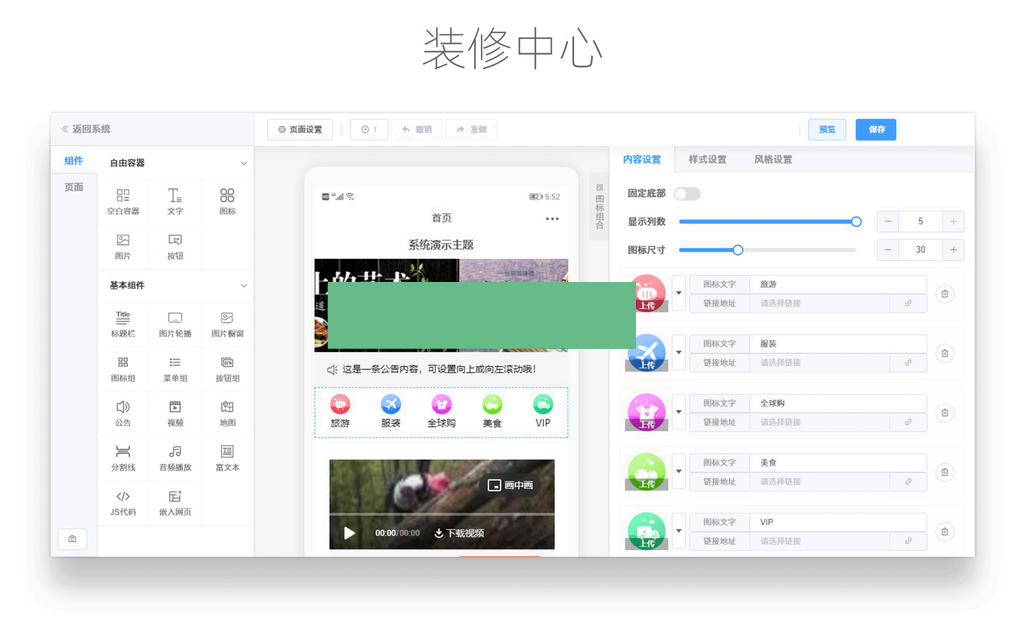The width and height of the screenshot is (1024, 635).
Task: Select the 组件 sidebar tab
Action: click(74, 161)
